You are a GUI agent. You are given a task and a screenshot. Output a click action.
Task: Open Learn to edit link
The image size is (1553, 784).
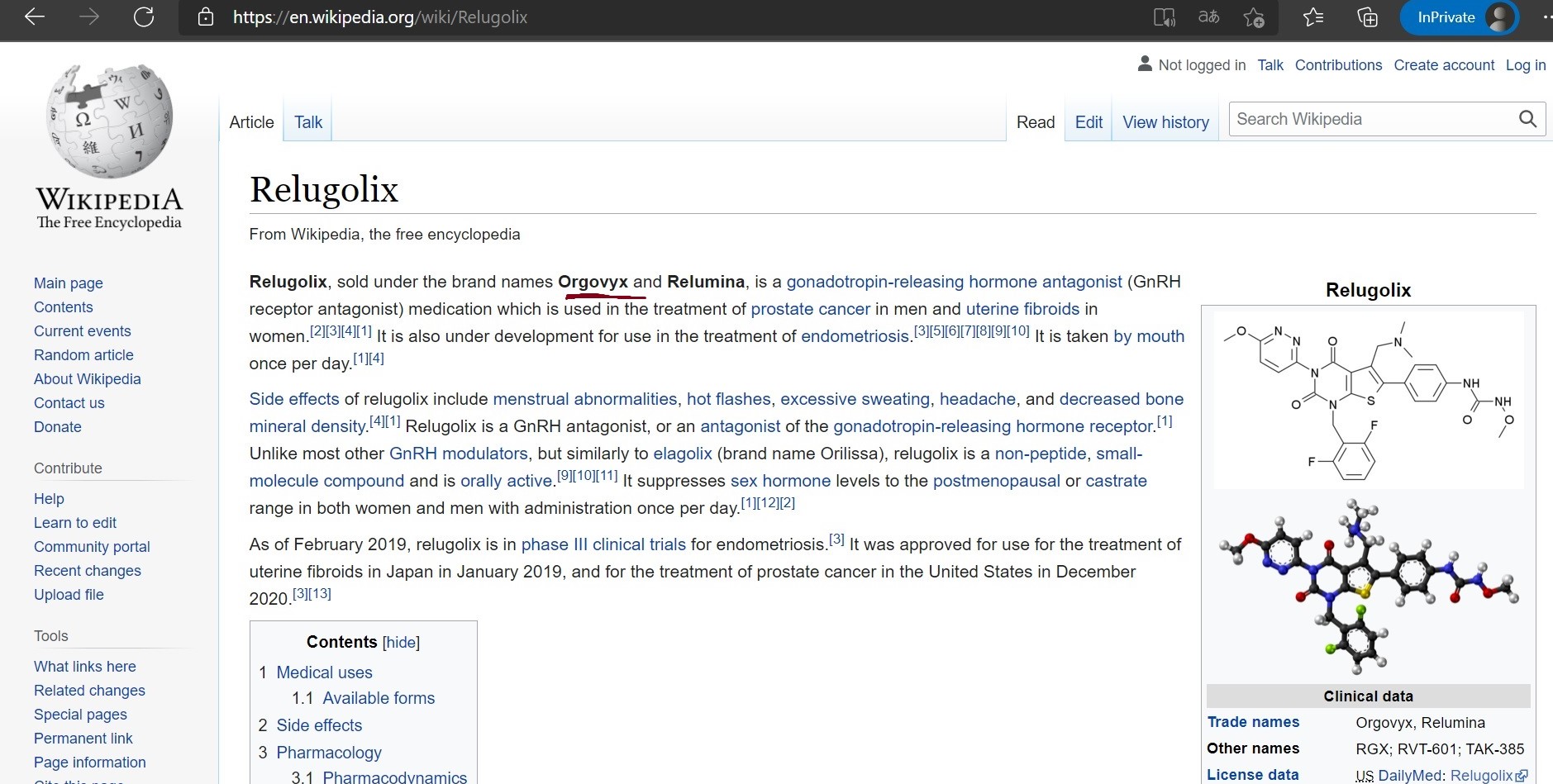click(75, 523)
